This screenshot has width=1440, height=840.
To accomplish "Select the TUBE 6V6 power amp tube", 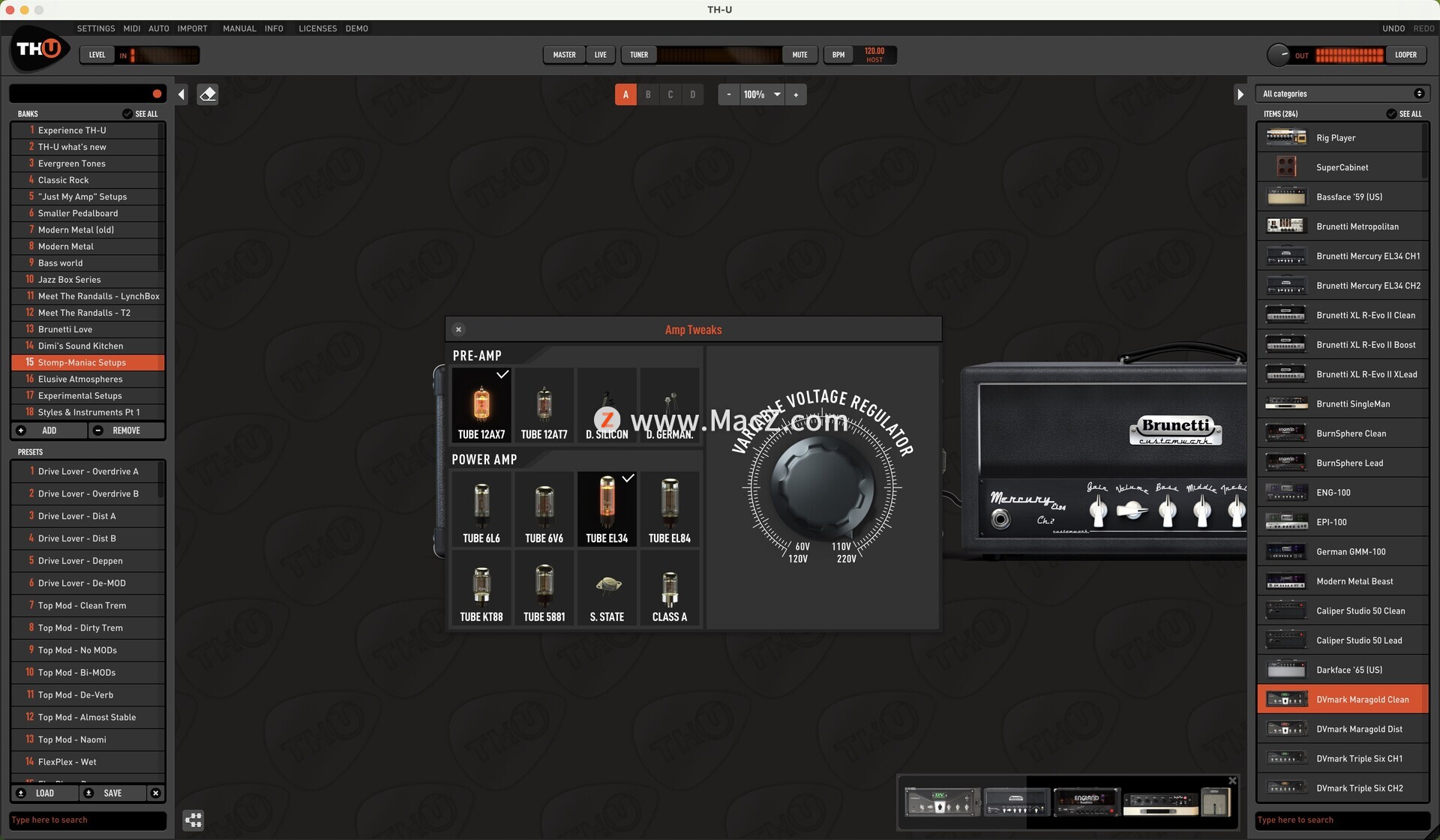I will (544, 508).
